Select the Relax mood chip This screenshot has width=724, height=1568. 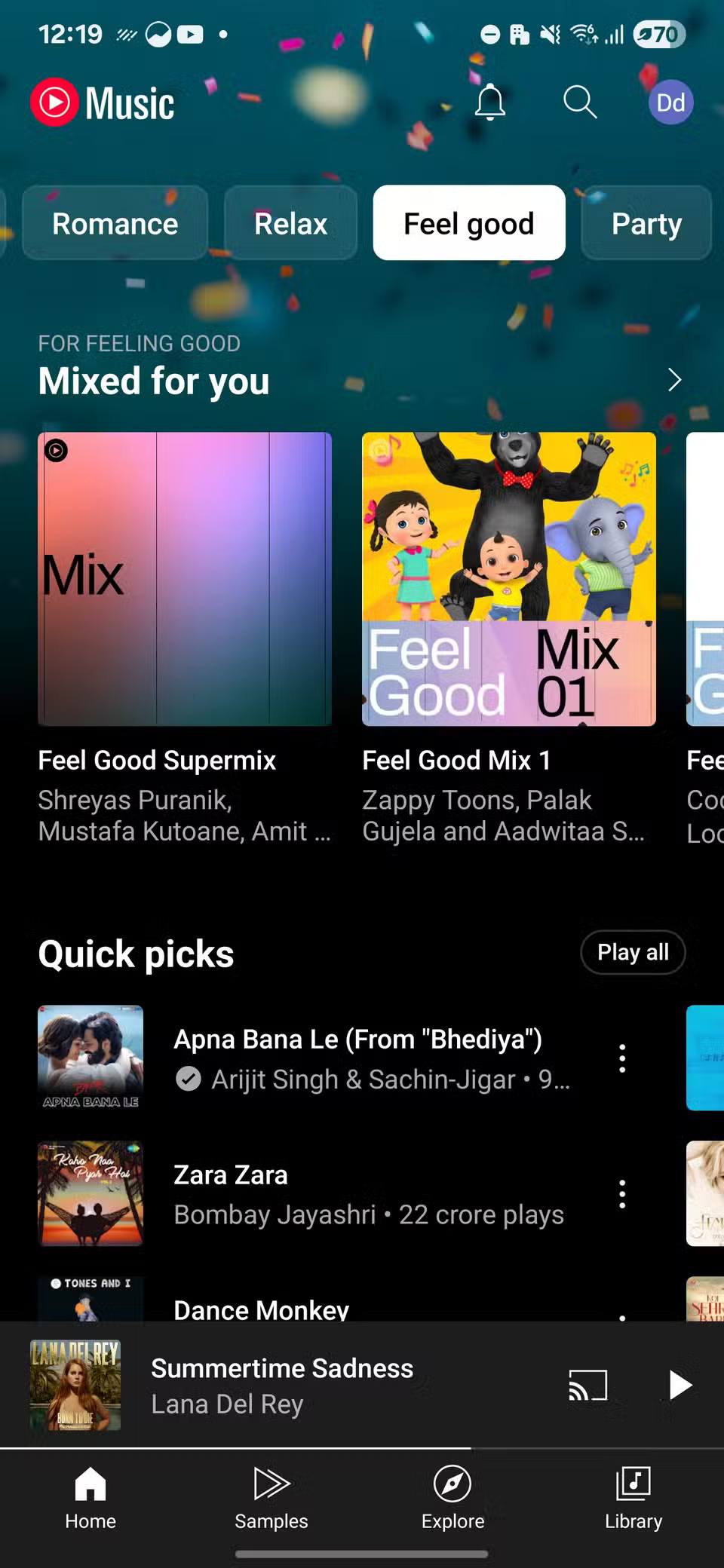click(x=290, y=223)
